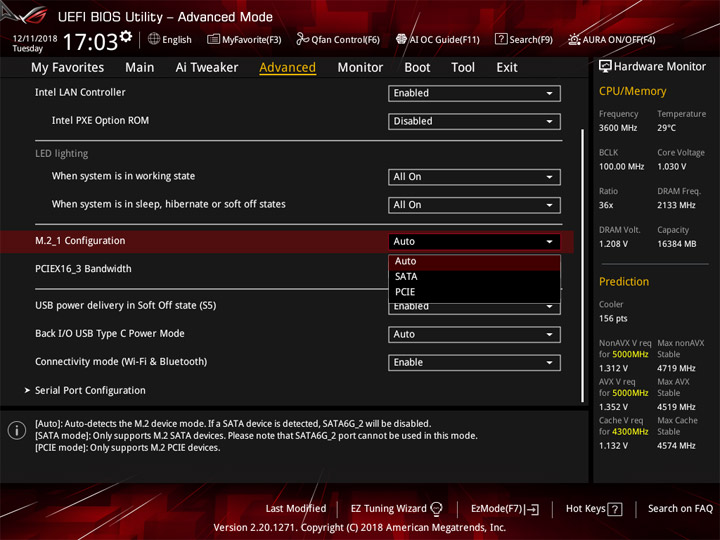
Task: Click the Hot Keys question mark icon
Action: point(615,509)
